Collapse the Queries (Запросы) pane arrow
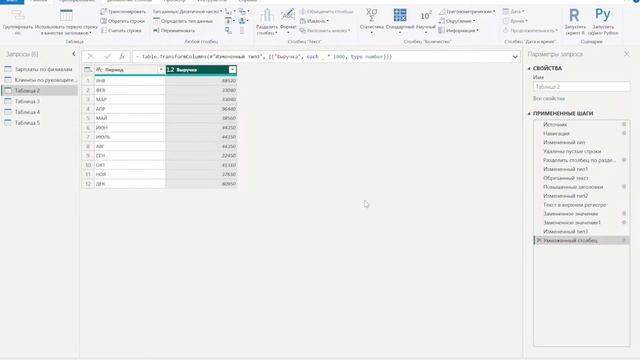640x360 pixels. tap(74, 54)
